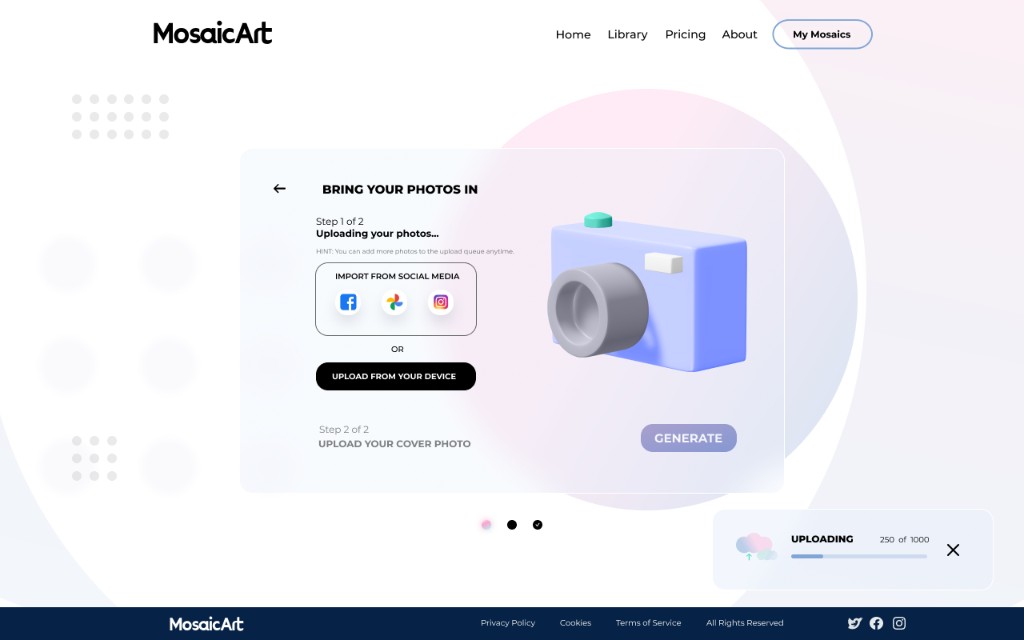Click the Step 1 of 2 label
Viewport: 1024px width, 640px height.
click(340, 221)
